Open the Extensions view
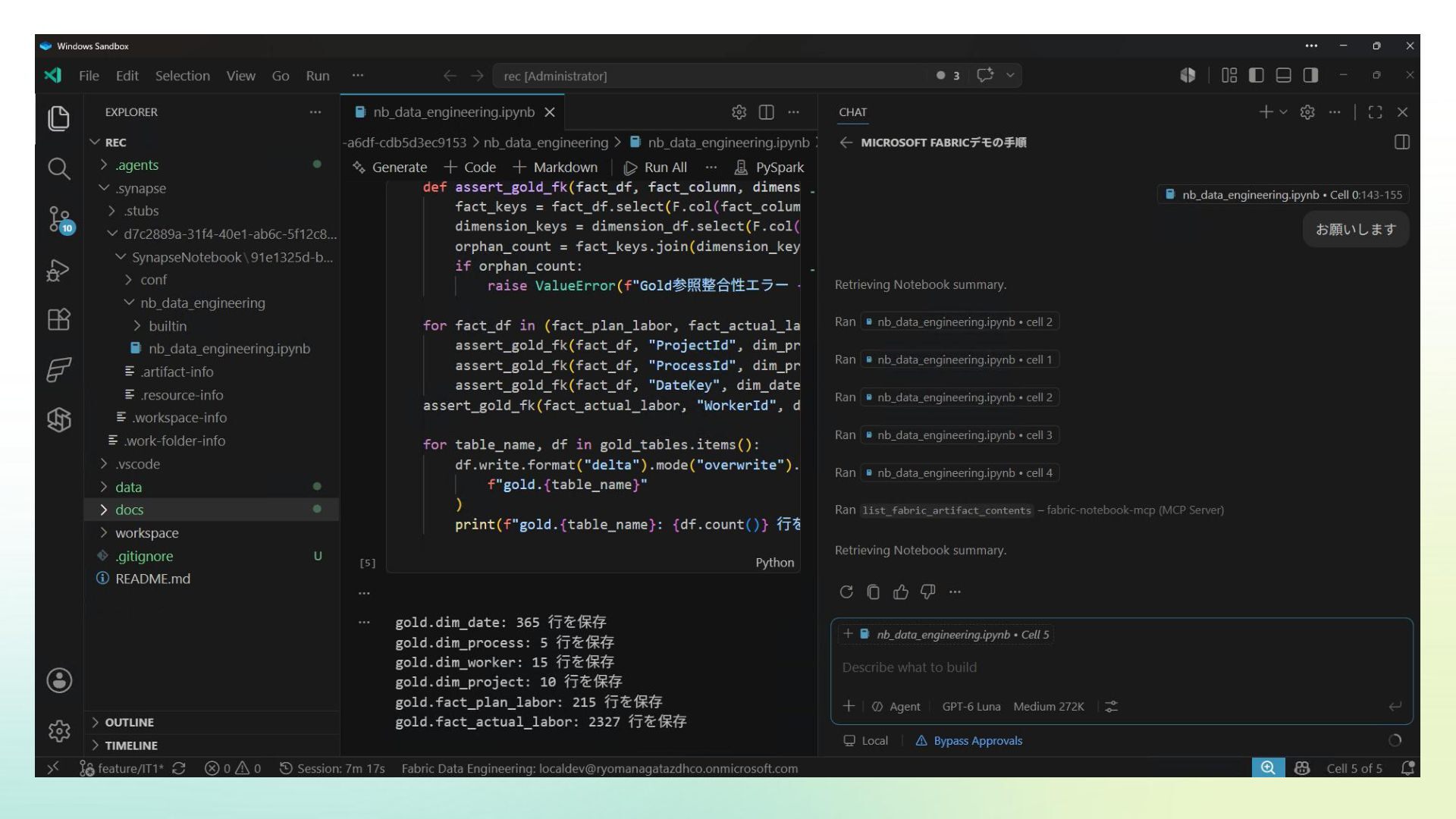1456x819 pixels. [59, 319]
